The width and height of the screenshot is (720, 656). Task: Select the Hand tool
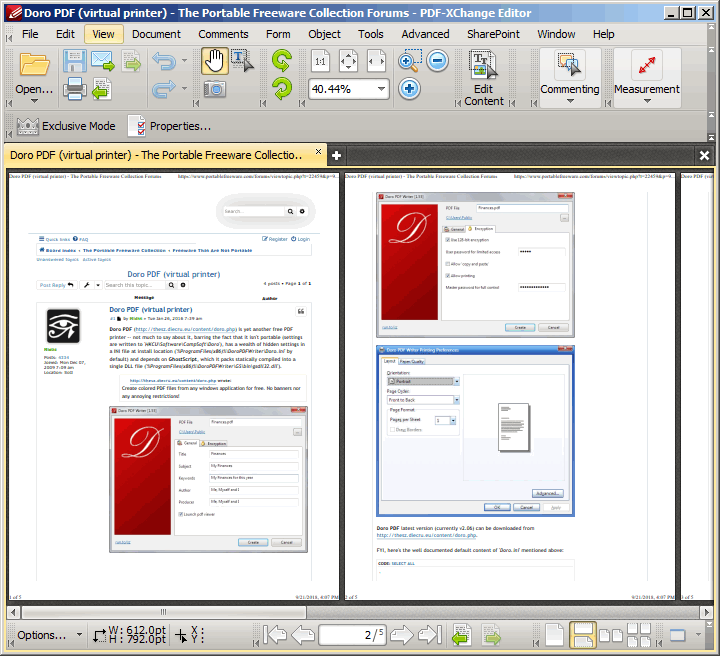[215, 61]
